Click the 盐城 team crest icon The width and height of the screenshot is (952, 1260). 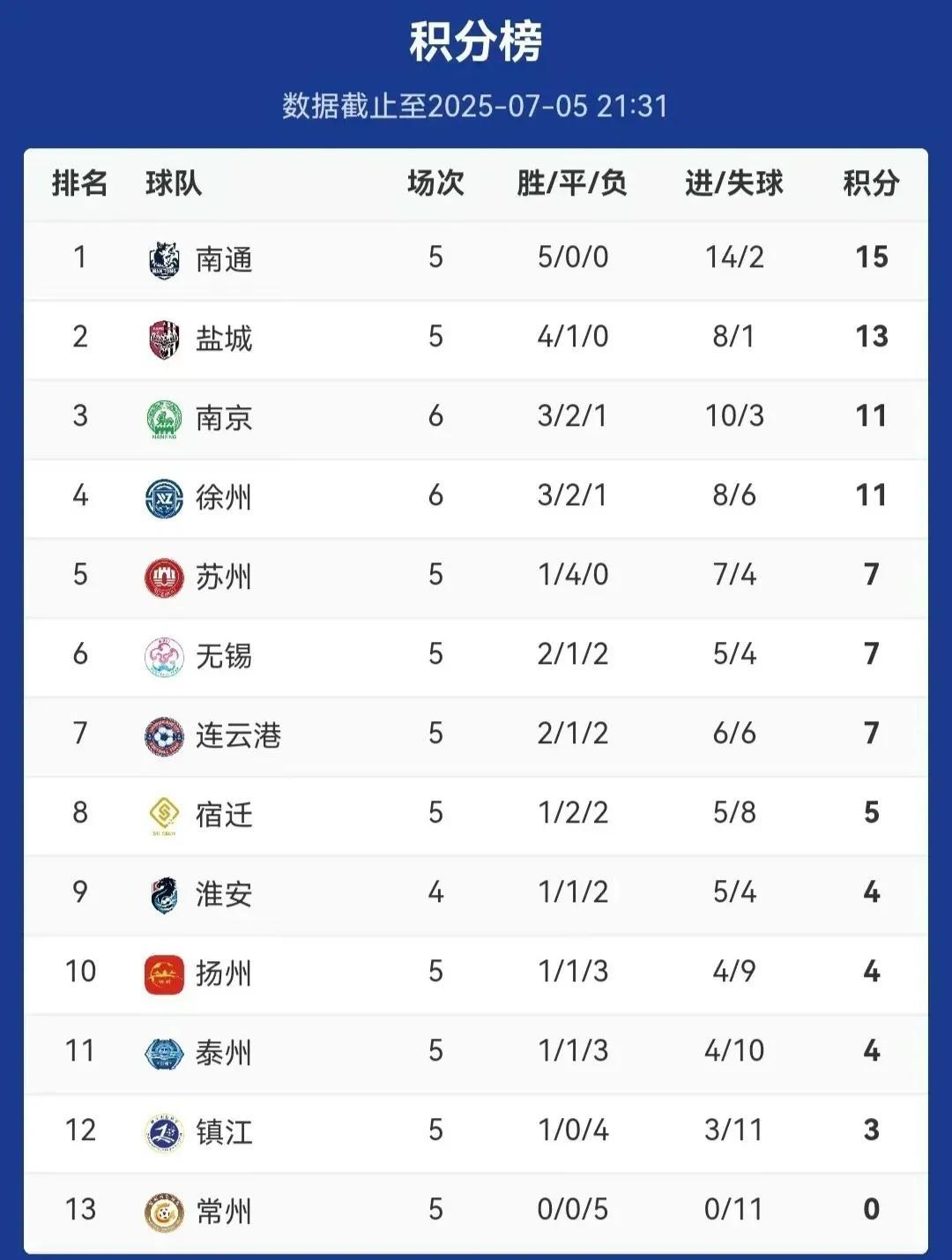pyautogui.click(x=164, y=339)
